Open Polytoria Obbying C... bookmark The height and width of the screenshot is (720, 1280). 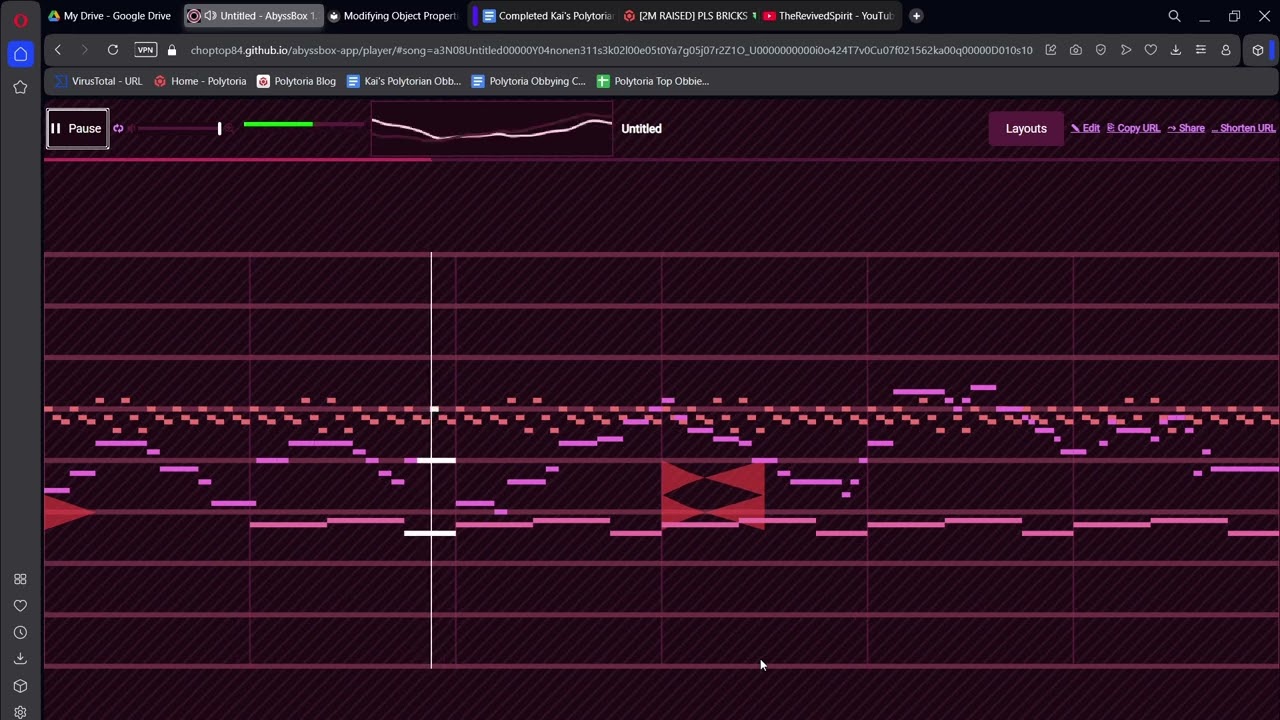[x=528, y=81]
